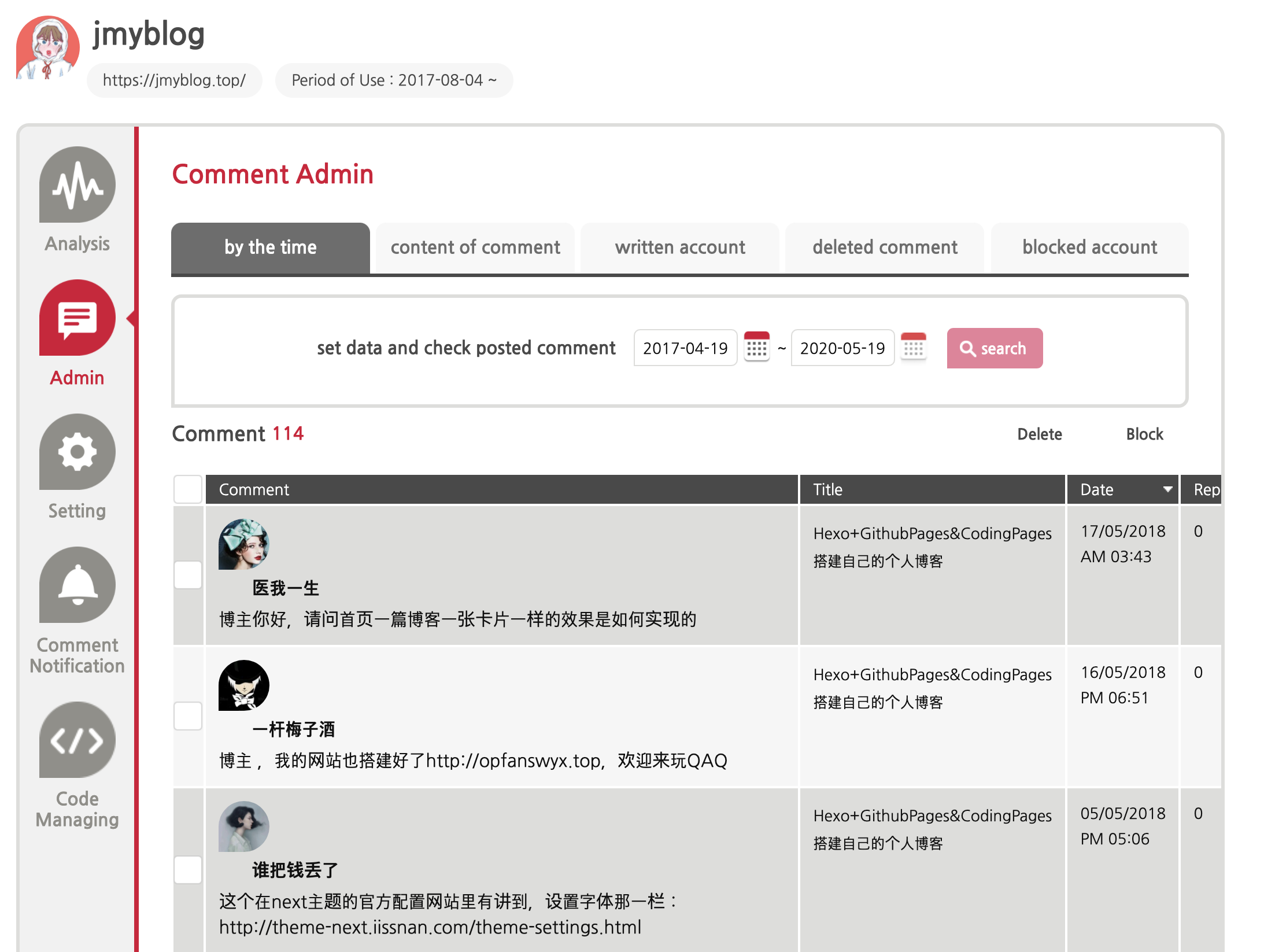Open Comment Notification bell icon
This screenshot has height=952, width=1264.
[77, 585]
